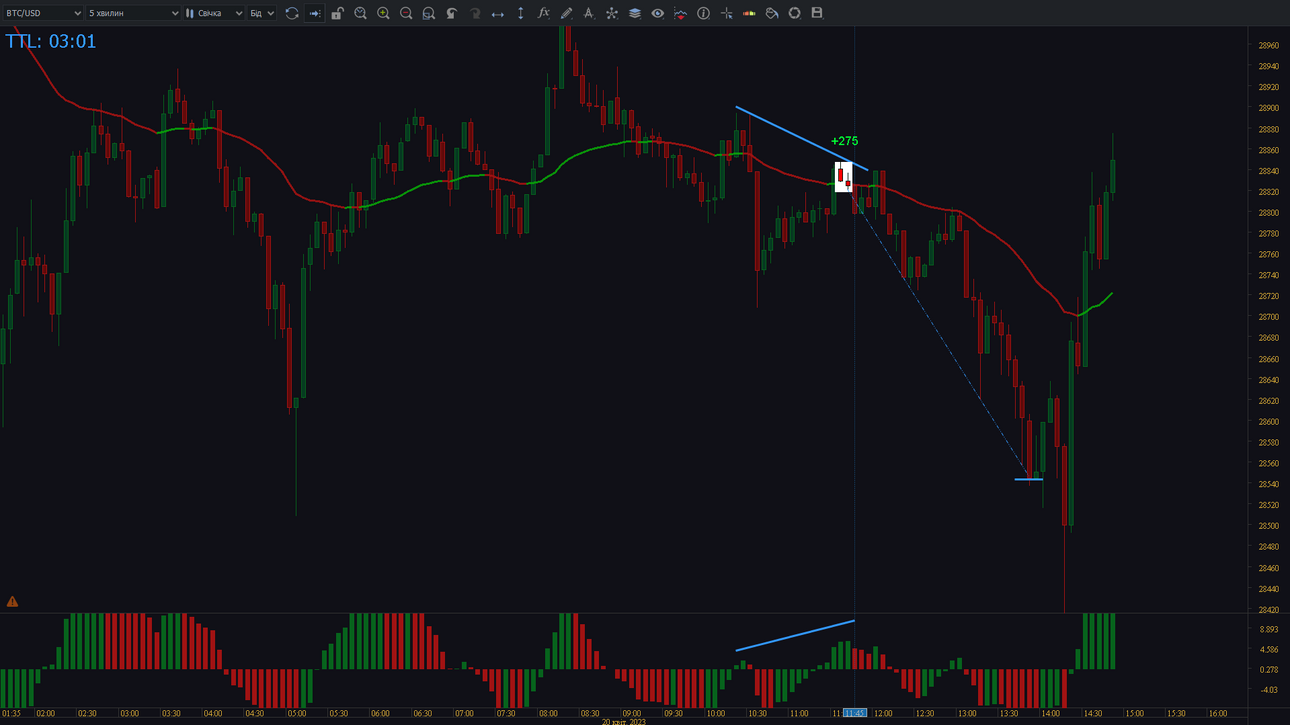Click the magnifier zoom-area icon

click(x=360, y=13)
